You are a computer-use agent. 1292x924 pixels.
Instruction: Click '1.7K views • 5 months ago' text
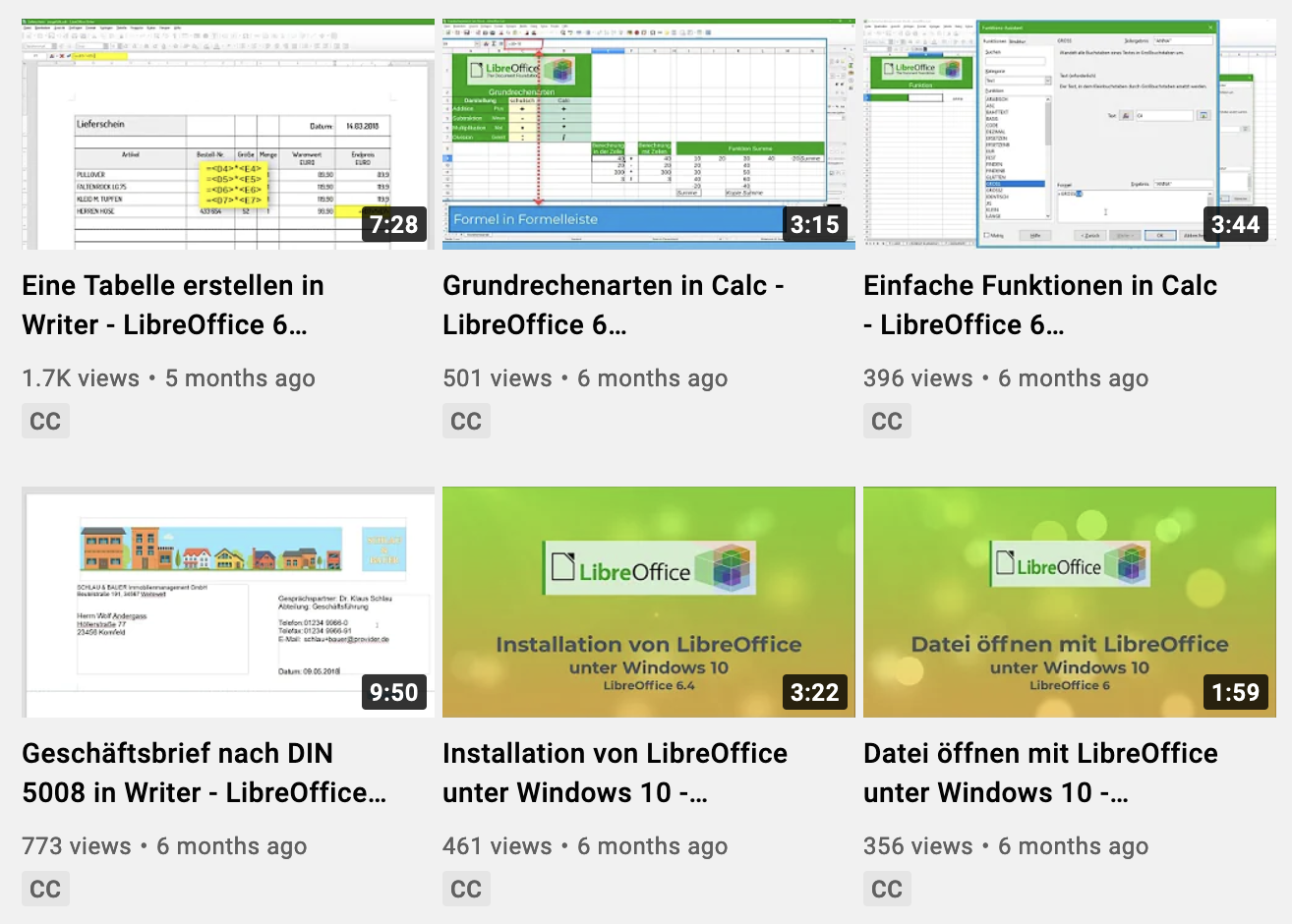169,378
